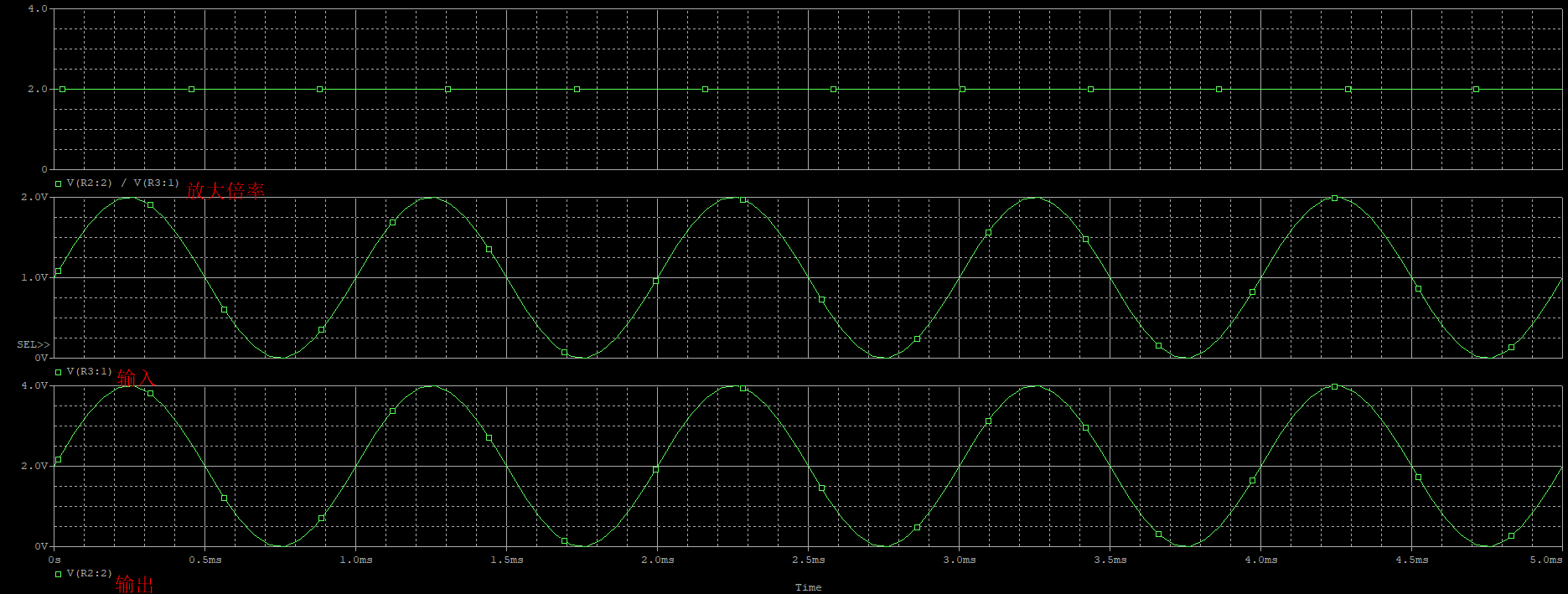Viewport: 1568px width, 594px height.
Task: Select the V(R2:2) / V(R3:1) trace name
Action: 123,183
